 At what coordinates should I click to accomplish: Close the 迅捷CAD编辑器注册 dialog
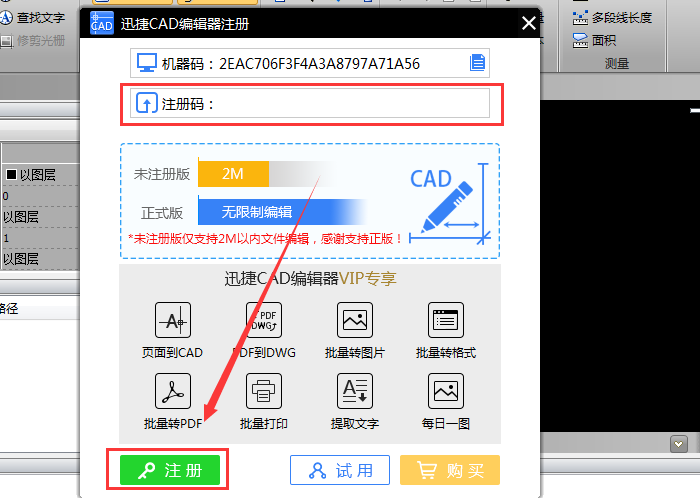coord(529,23)
